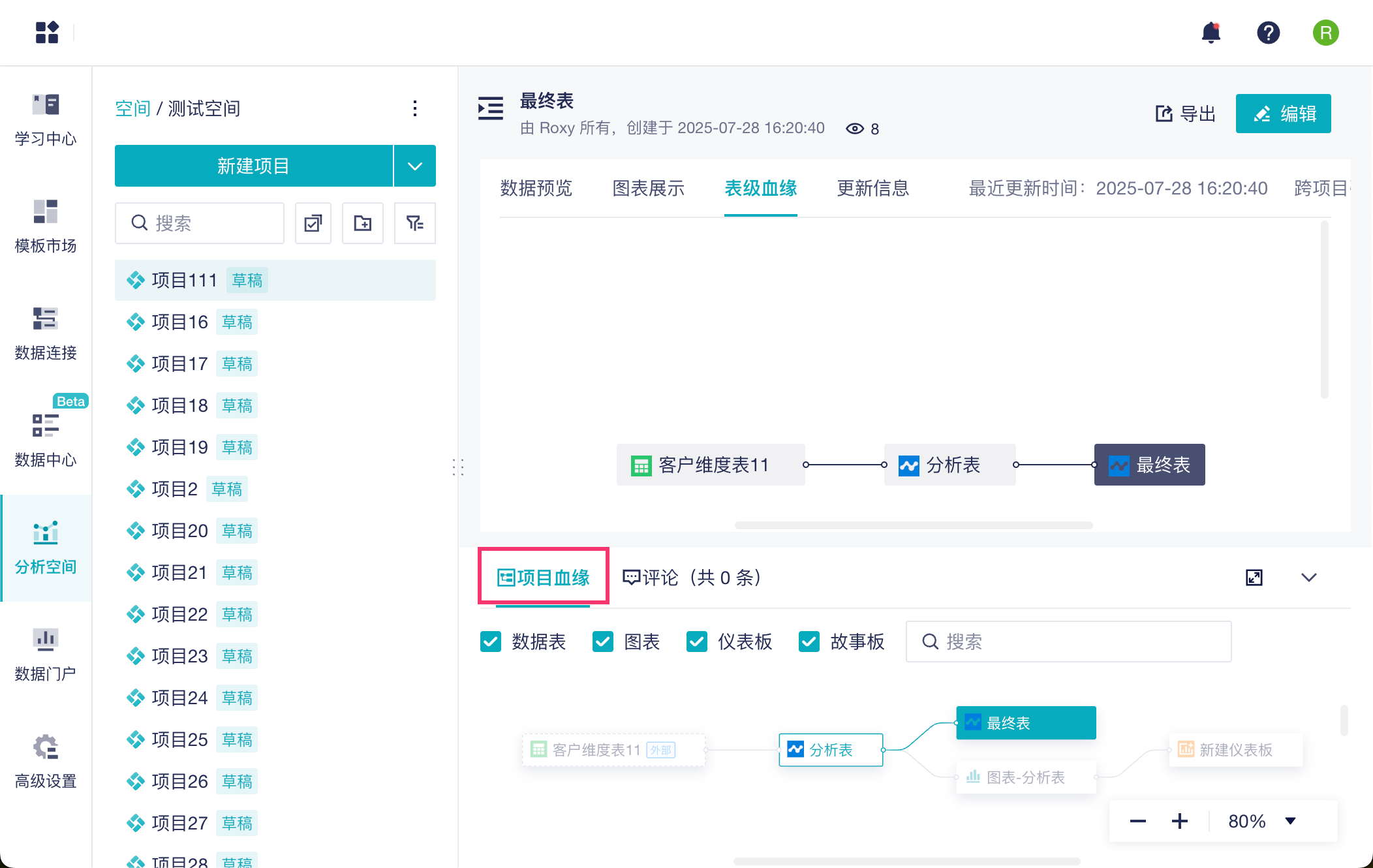Expand the 新建项目 dropdown arrow
Screen dimensions: 1373x868
(415, 166)
